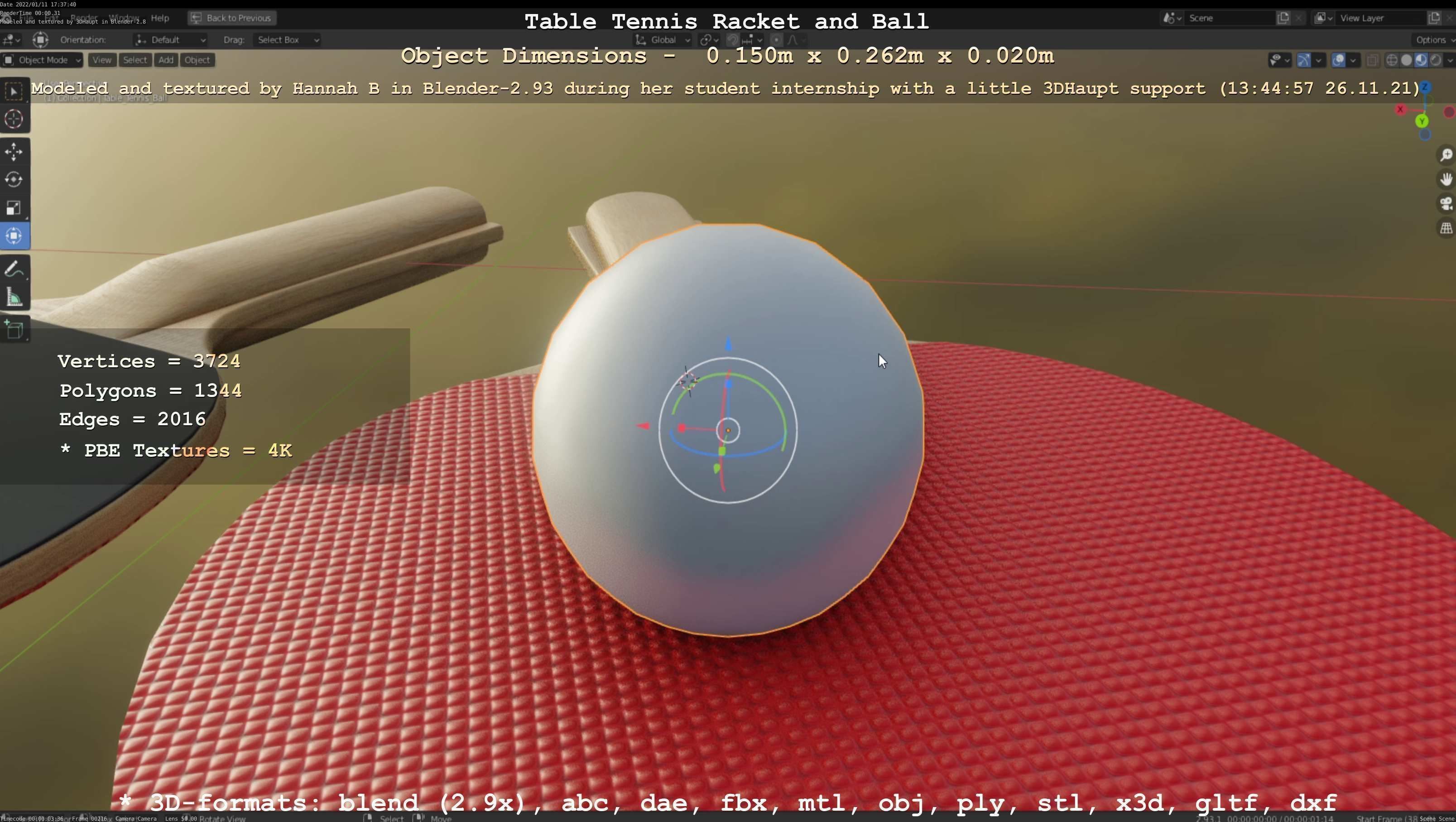Screen dimensions: 1456x822
Task: Switch to wireframe viewport shading
Action: coord(1392,61)
